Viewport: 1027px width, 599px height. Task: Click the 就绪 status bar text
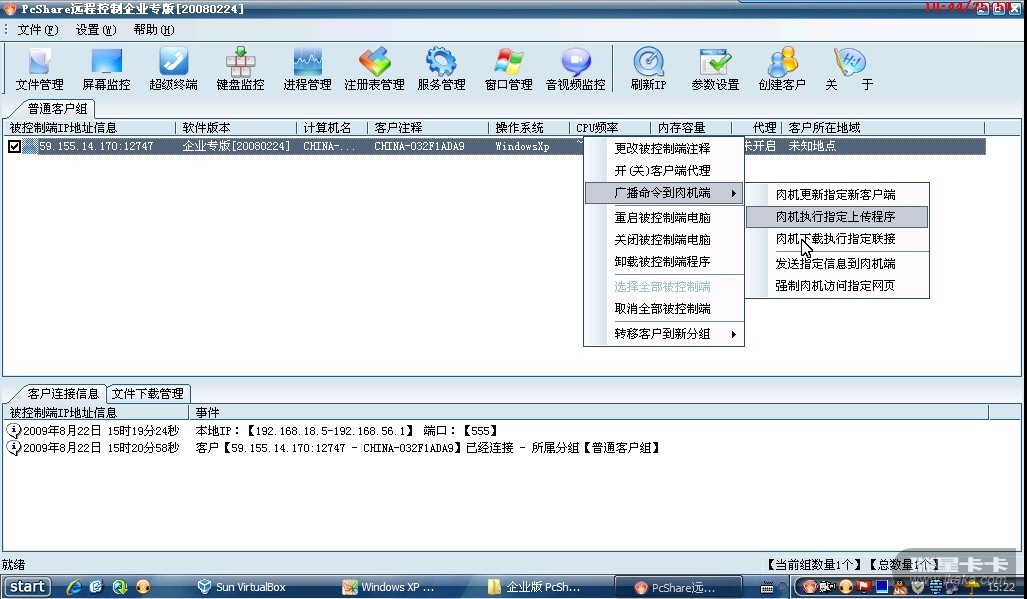13,564
